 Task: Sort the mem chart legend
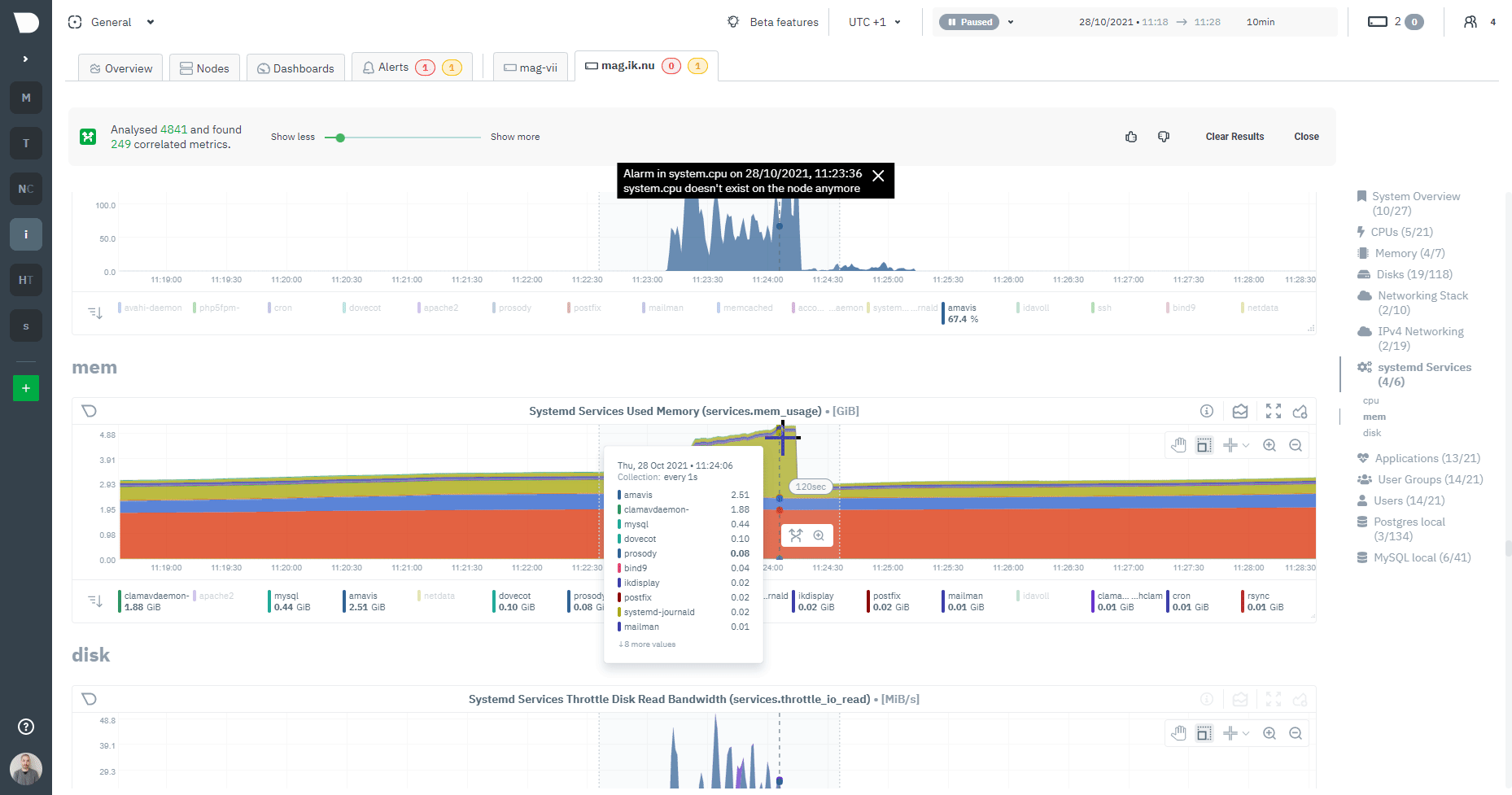click(95, 601)
